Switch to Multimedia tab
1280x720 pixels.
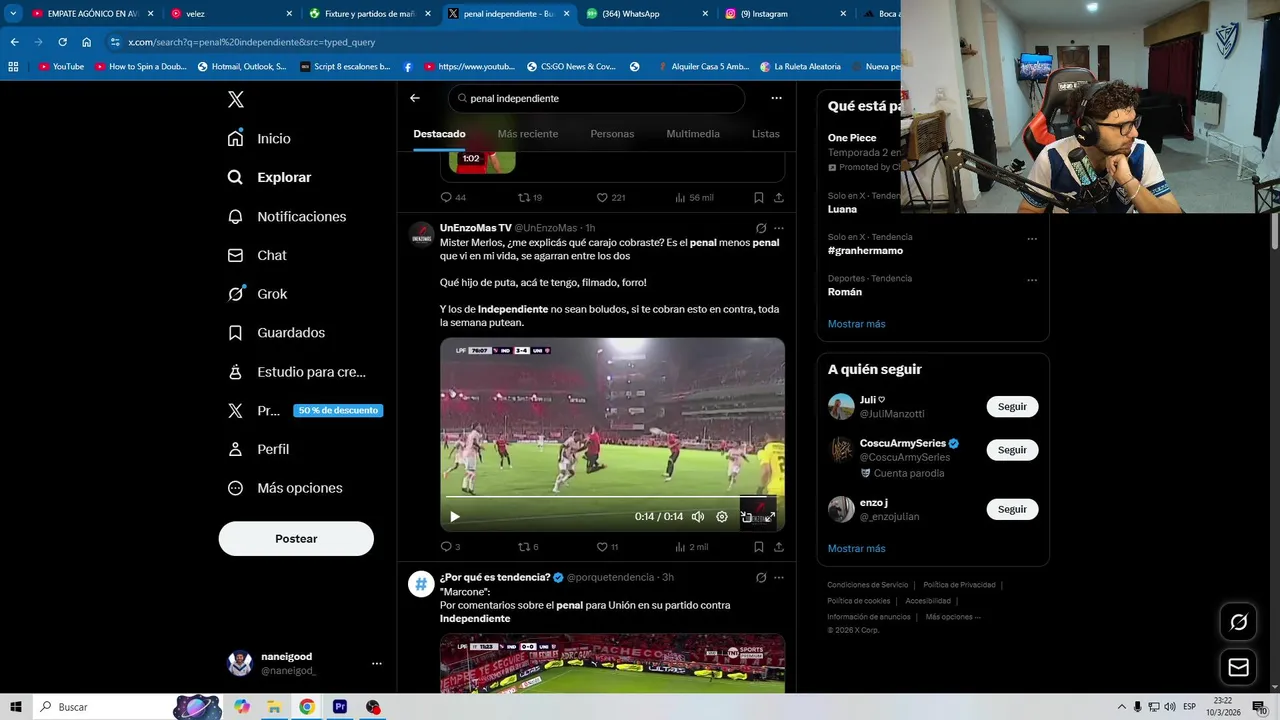pyautogui.click(x=693, y=134)
